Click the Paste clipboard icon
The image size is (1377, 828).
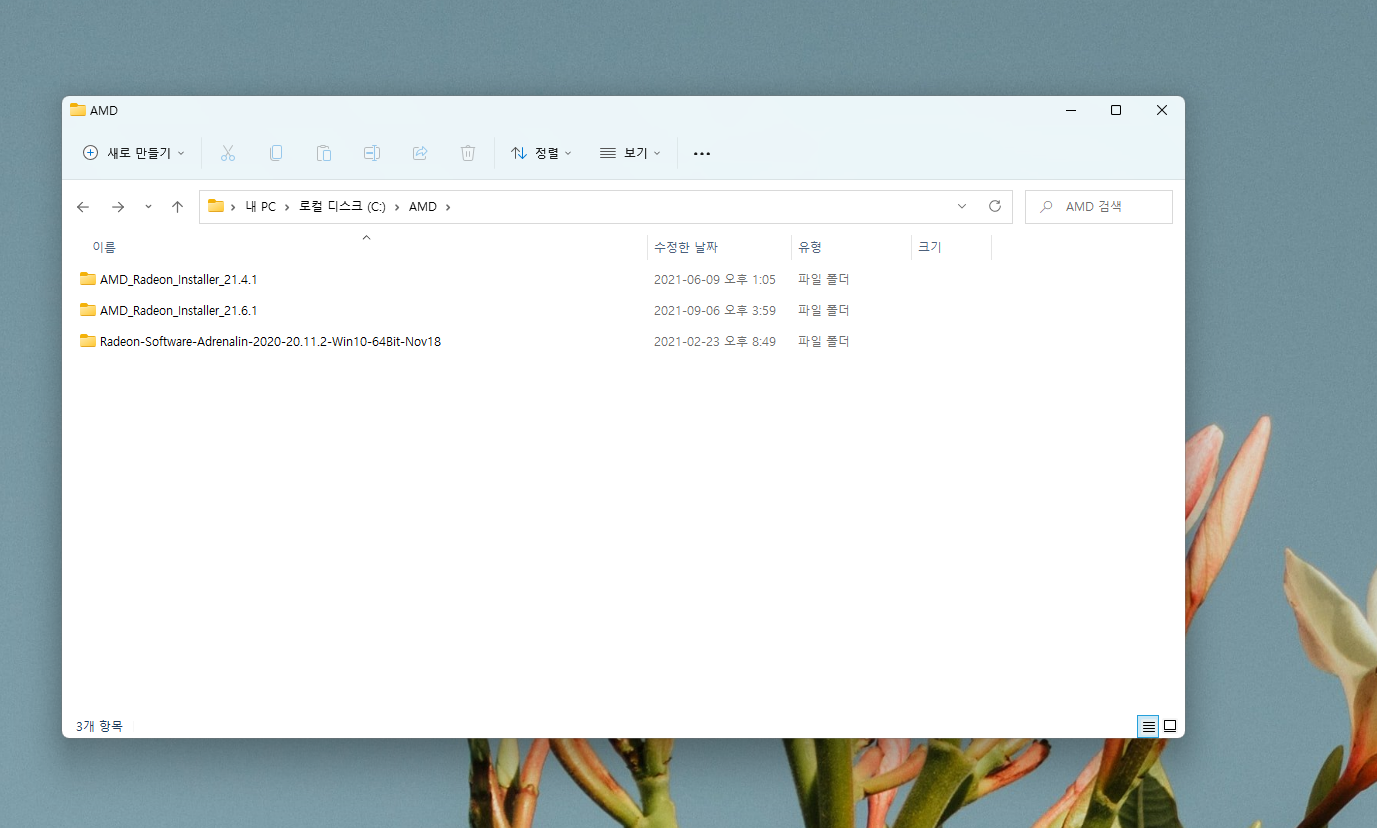324,153
